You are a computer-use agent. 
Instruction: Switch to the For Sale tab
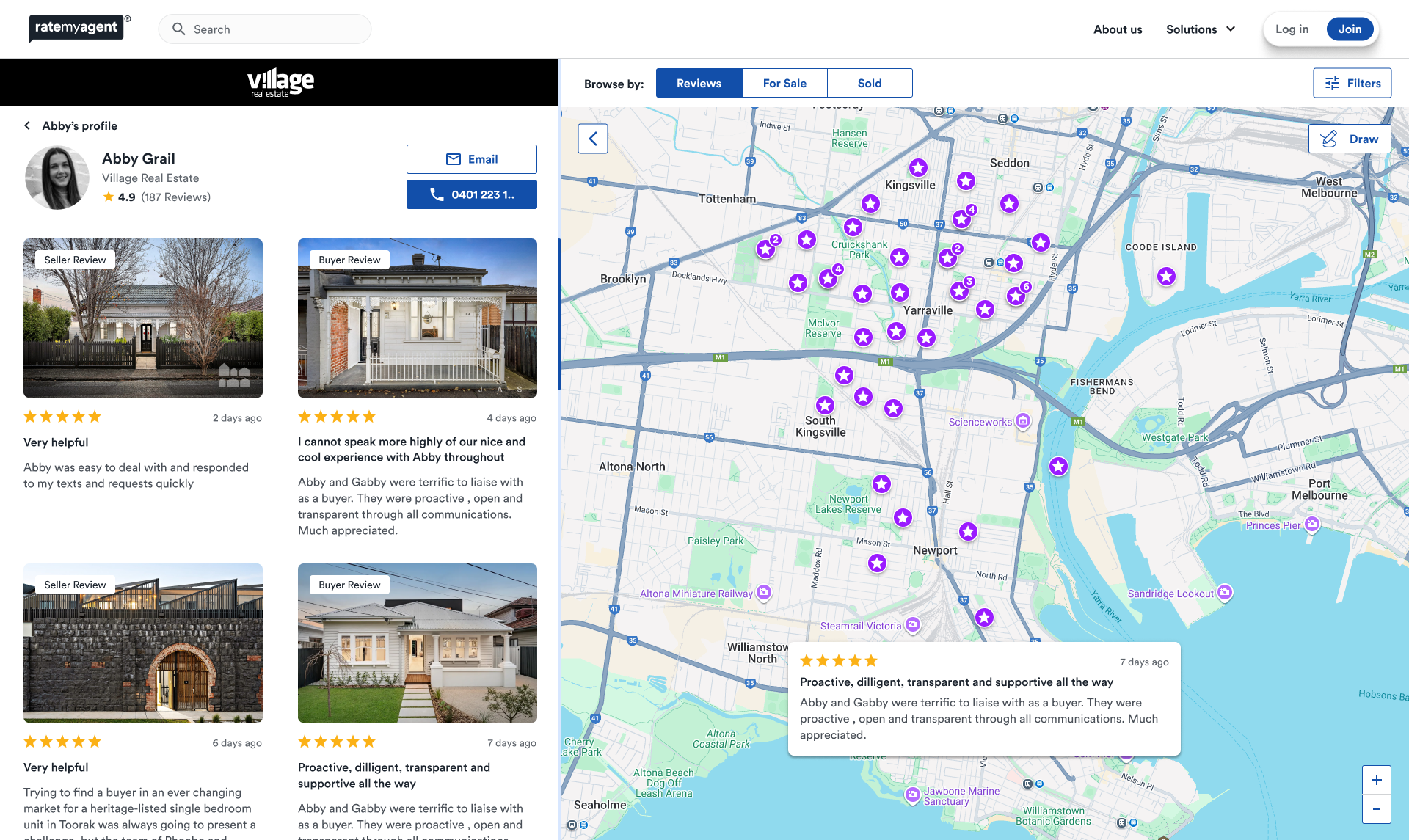pyautogui.click(x=784, y=83)
